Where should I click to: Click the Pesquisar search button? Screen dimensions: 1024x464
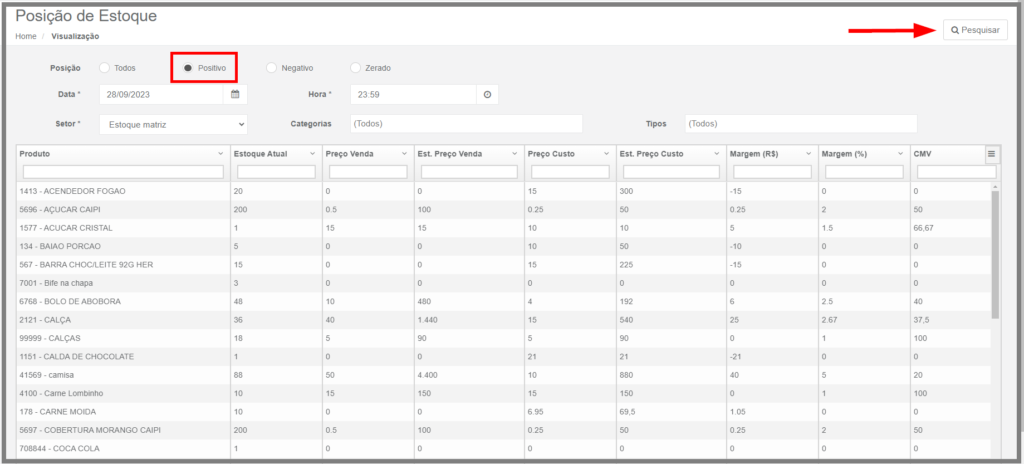(975, 30)
